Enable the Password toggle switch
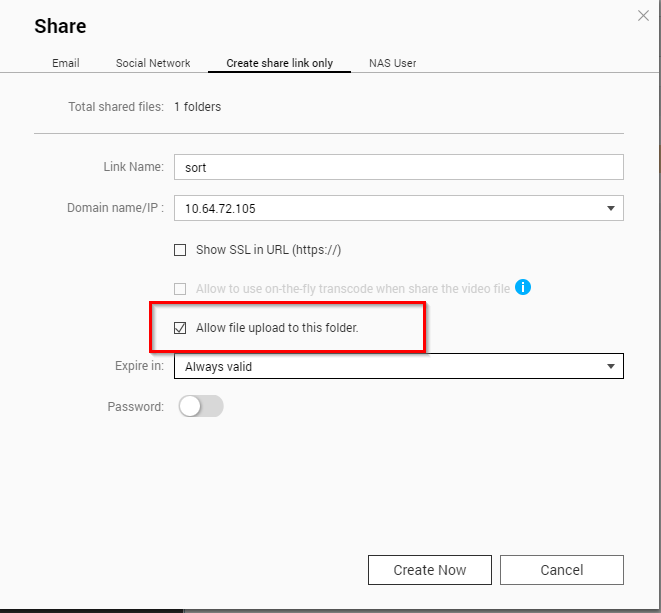This screenshot has width=661, height=613. click(x=200, y=406)
